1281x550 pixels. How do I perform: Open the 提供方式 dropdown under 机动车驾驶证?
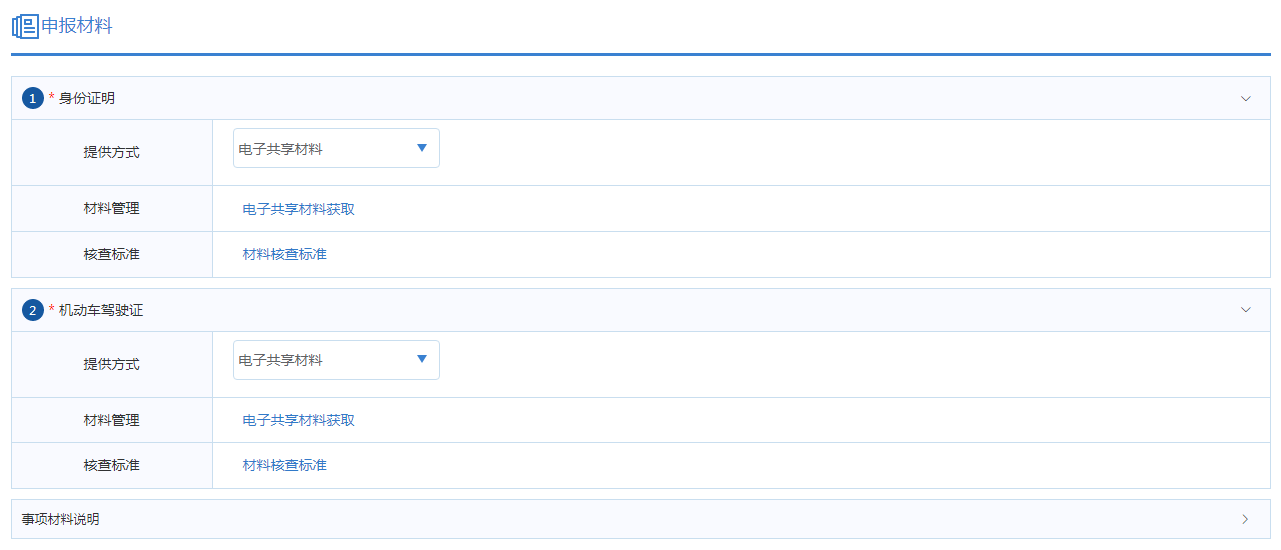(335, 360)
